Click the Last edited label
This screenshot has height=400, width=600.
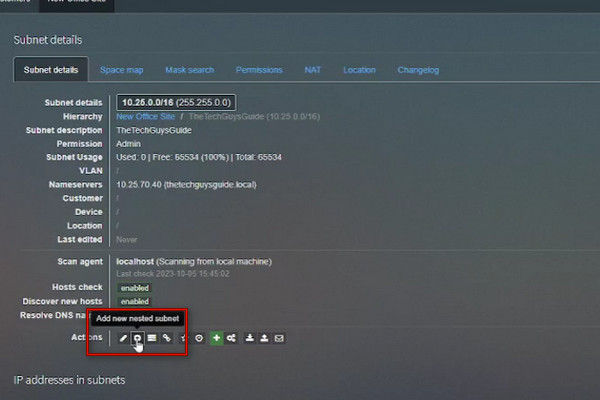click(80, 240)
